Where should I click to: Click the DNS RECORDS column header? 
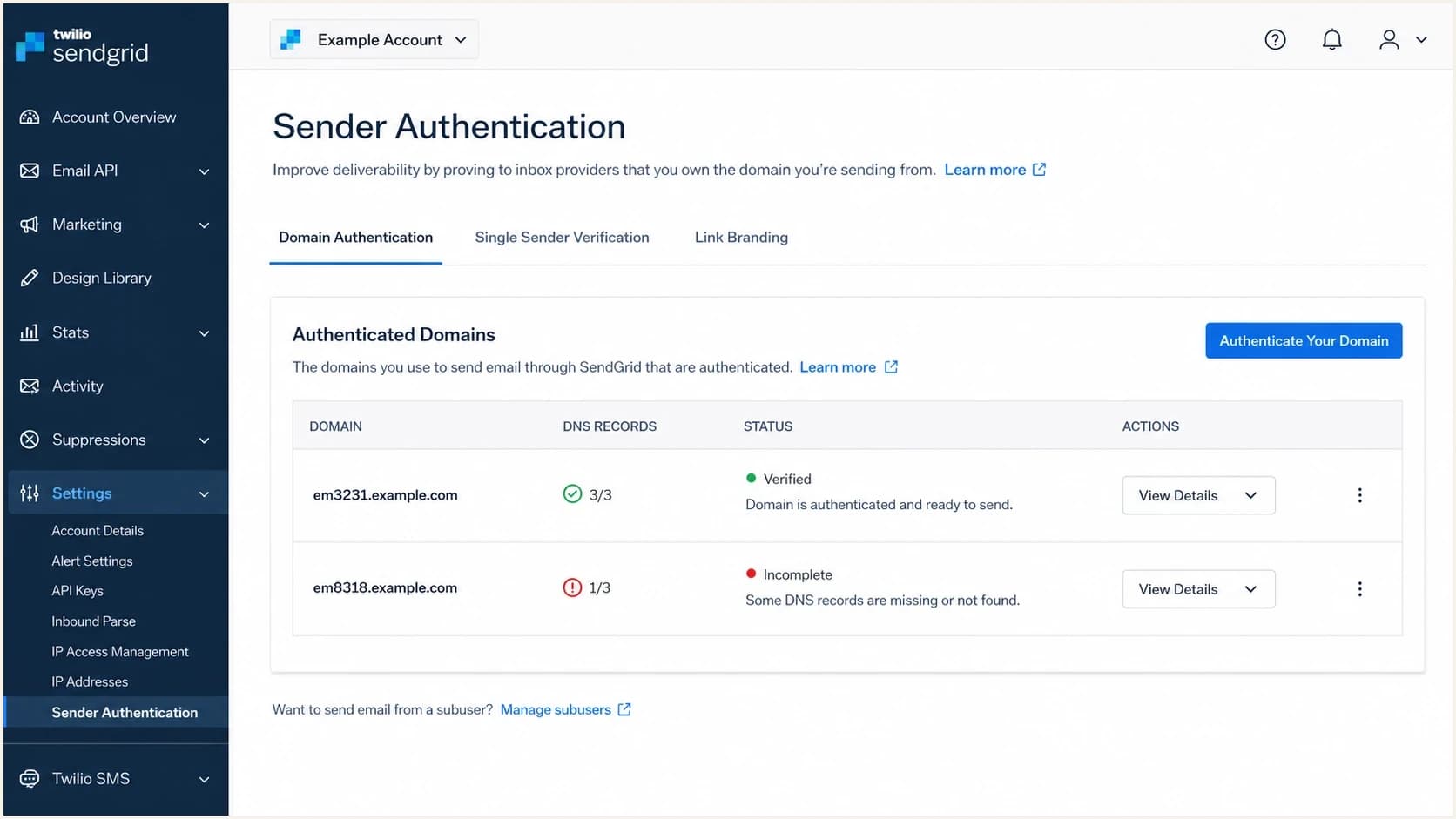[x=610, y=426]
